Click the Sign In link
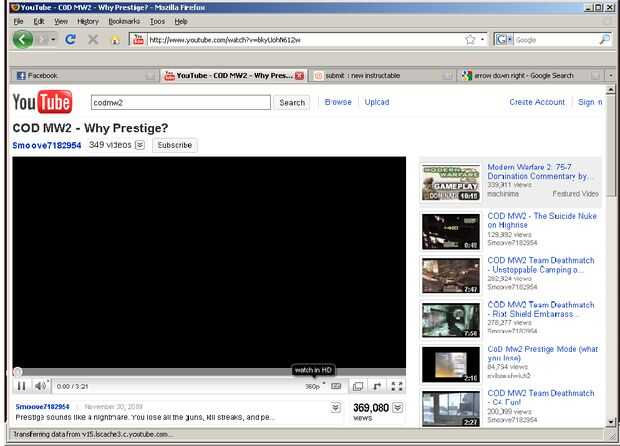Viewport: 620px width, 446px height. 590,102
